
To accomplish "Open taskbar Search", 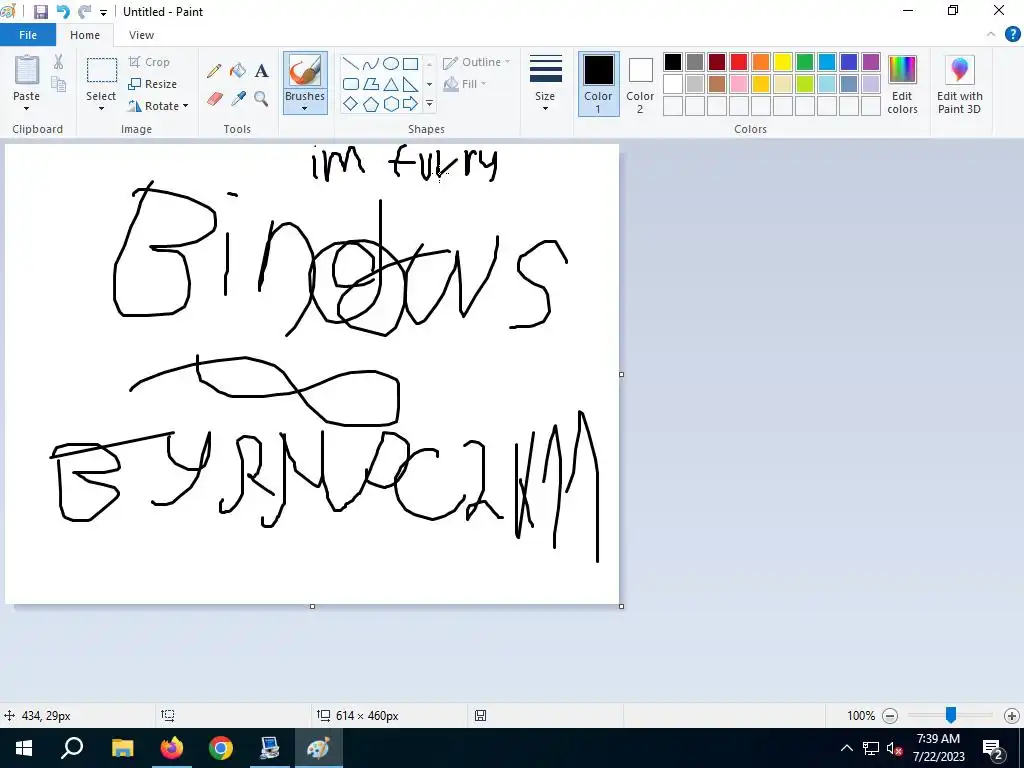I will tap(72, 748).
